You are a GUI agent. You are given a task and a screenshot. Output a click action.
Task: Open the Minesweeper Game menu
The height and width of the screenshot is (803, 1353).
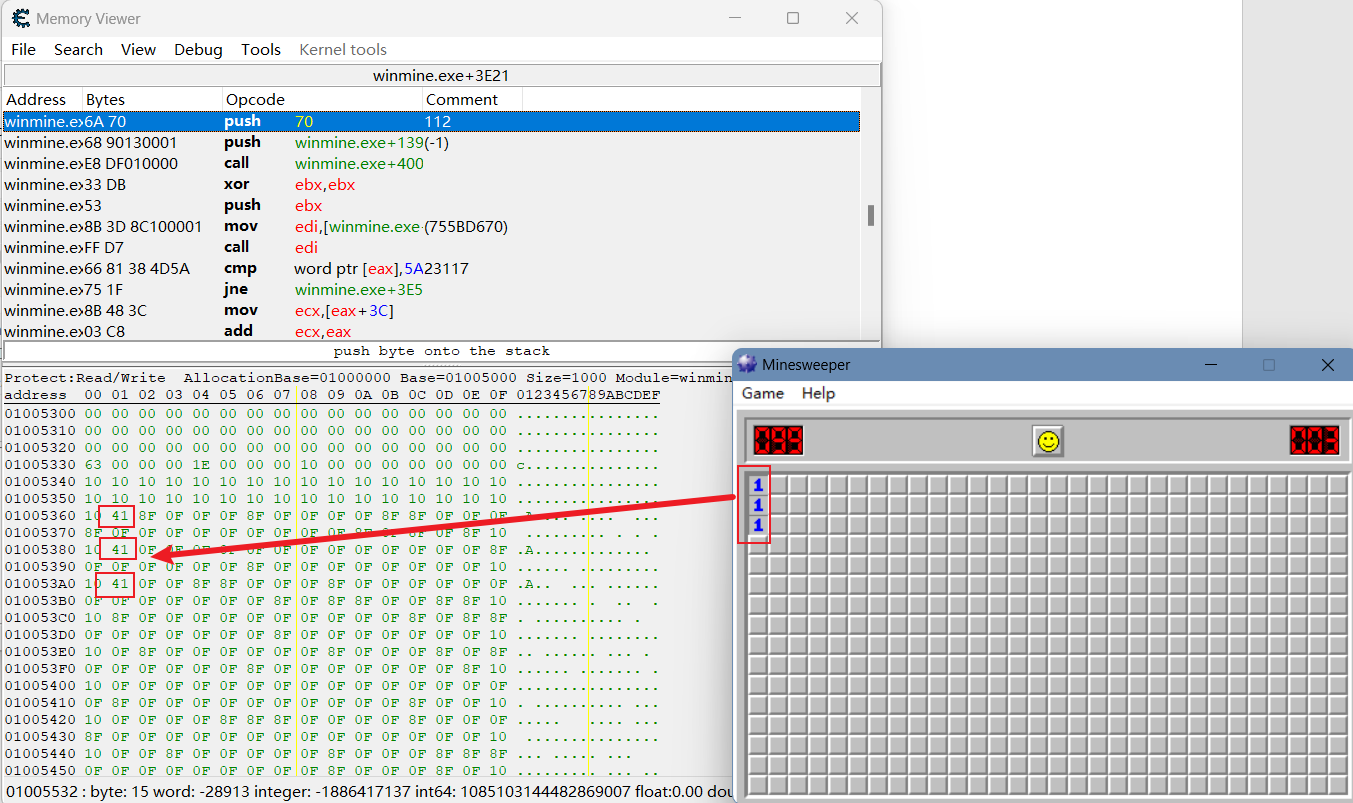tap(762, 393)
